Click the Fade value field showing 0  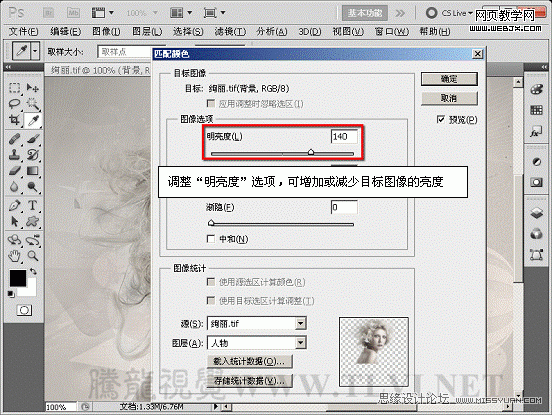pyautogui.click(x=344, y=207)
